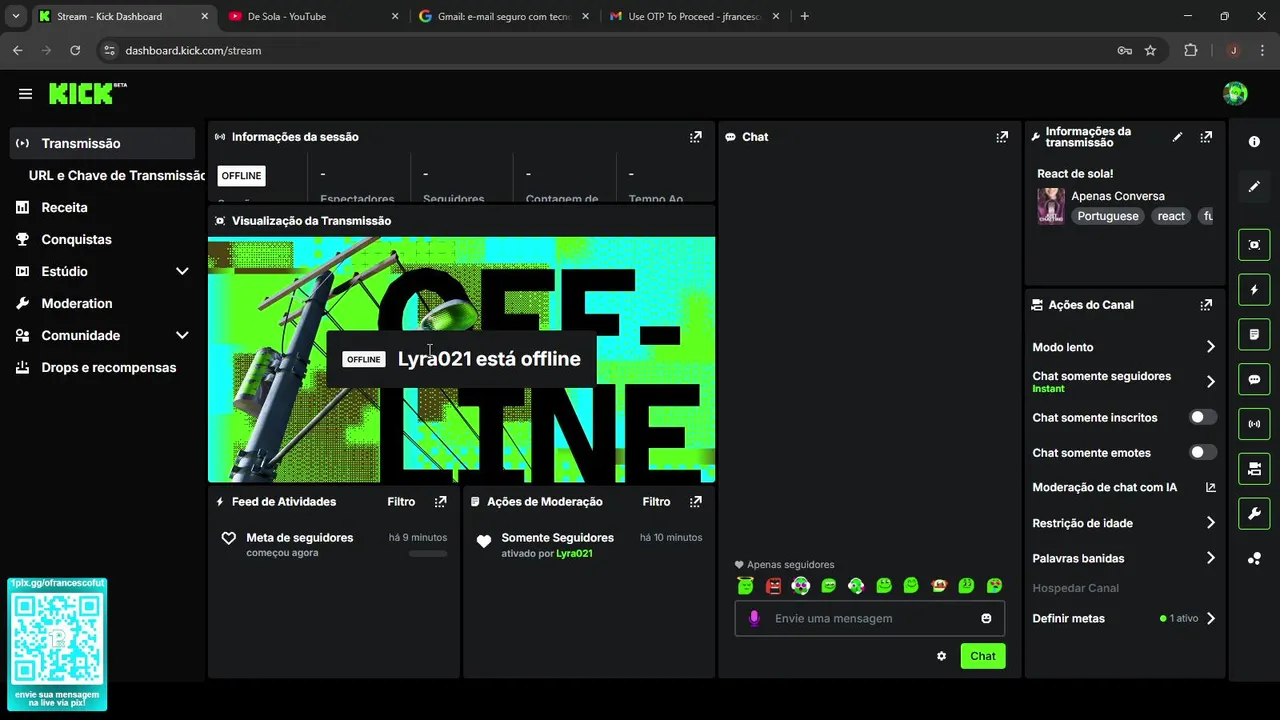Switch to the Gmail browser tab
The height and width of the screenshot is (720, 1280).
(x=502, y=16)
